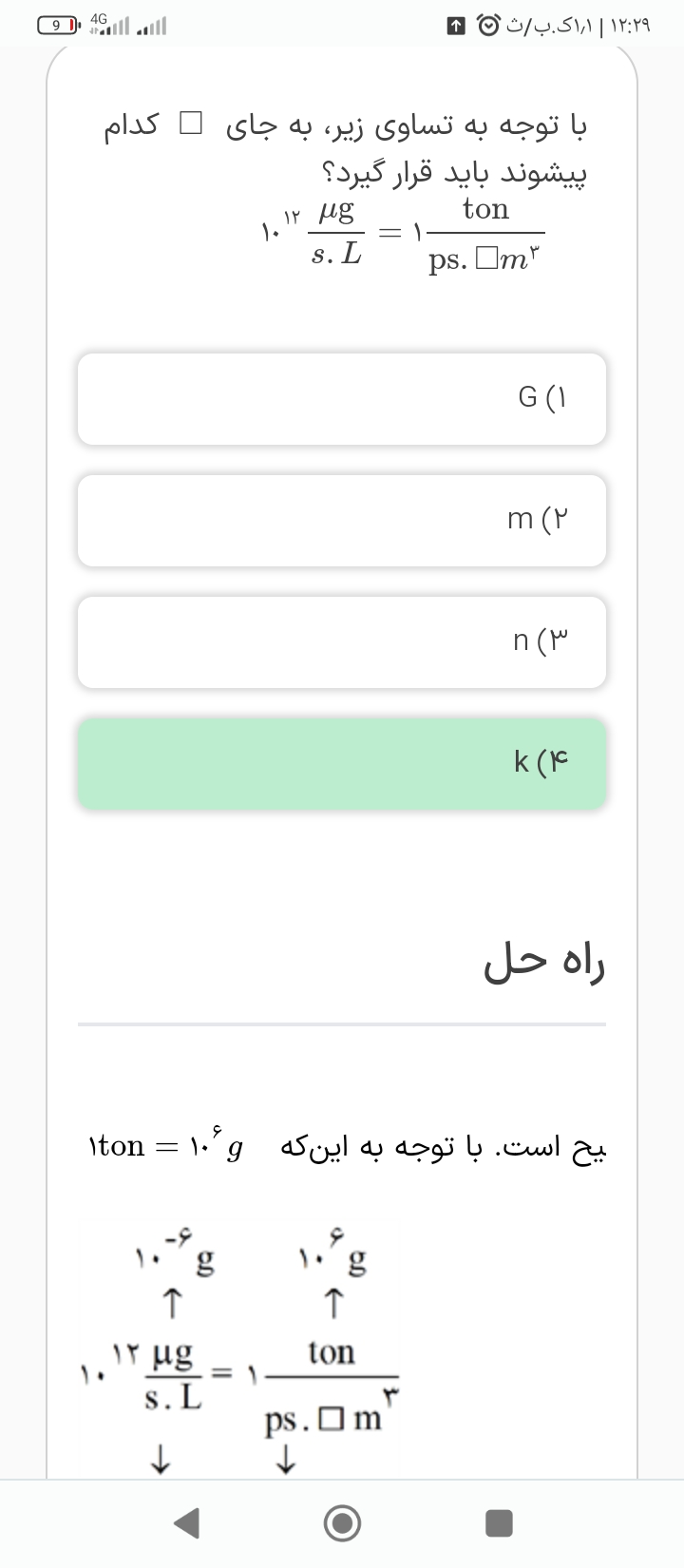Viewport: 684px width, 1568px height.
Task: Tap the green highlighted option 4, k
Action: coord(342,763)
